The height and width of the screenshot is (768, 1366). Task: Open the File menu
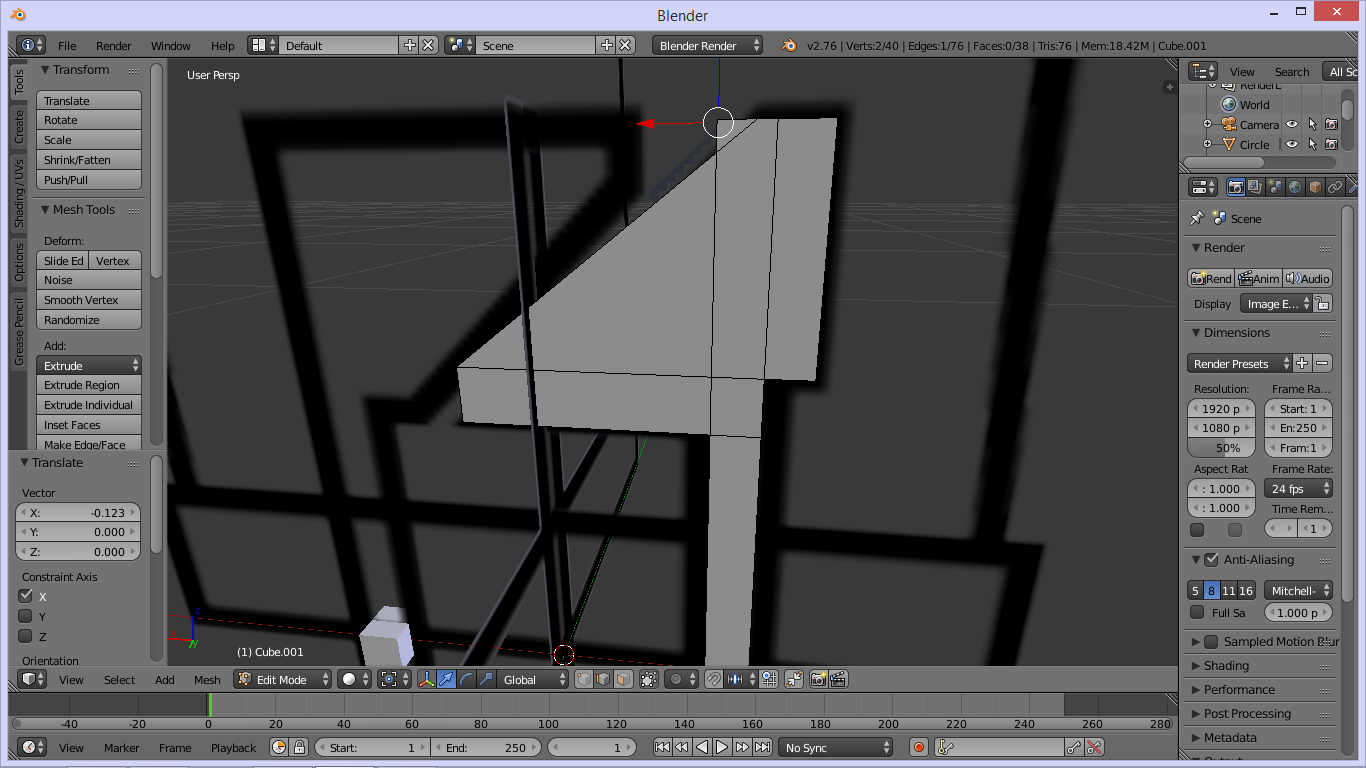coord(67,46)
